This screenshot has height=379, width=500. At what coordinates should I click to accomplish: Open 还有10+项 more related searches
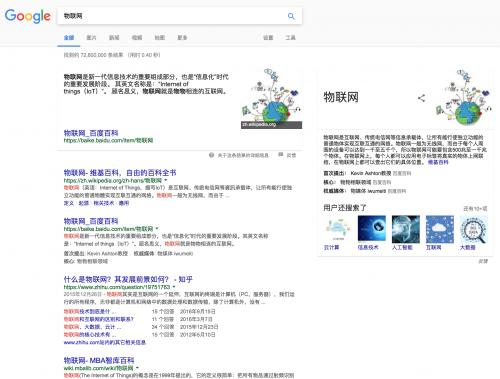475,209
